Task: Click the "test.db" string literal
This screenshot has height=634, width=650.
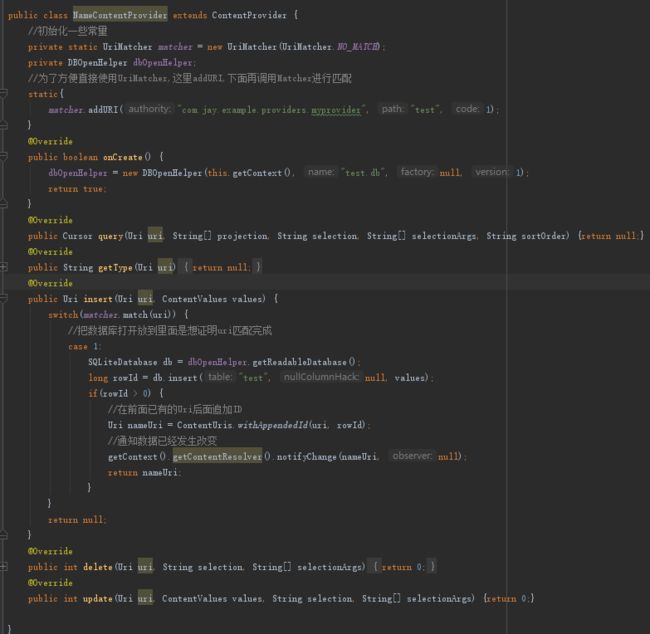Action: pos(363,173)
